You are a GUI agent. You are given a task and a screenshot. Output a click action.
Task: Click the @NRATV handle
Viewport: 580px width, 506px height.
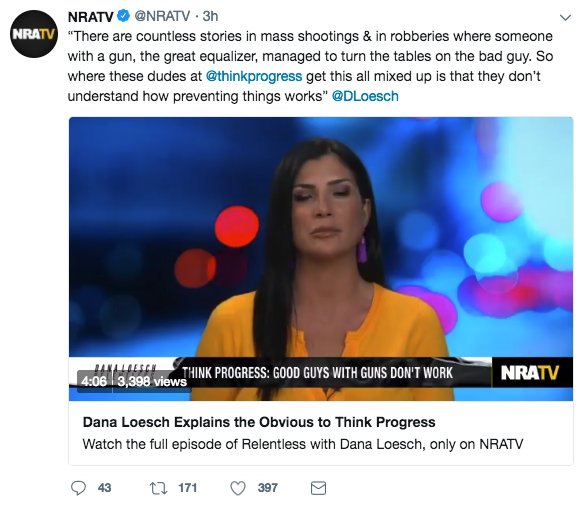click(162, 16)
